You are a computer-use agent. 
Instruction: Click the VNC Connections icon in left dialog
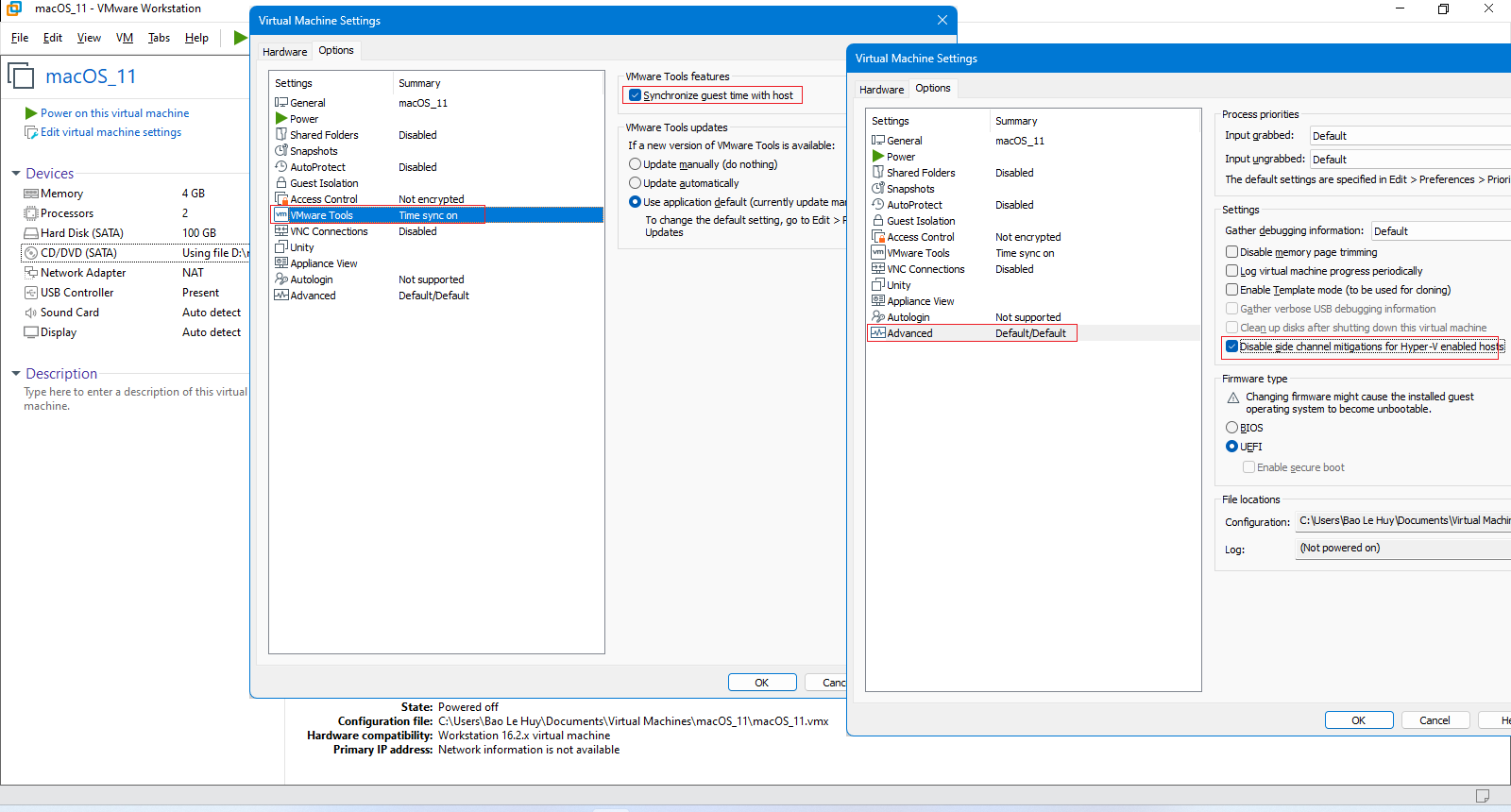(281, 230)
